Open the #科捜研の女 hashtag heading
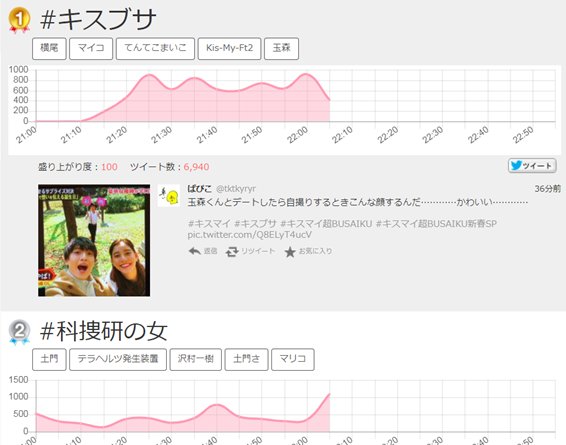Viewport: 566px width, 445px height. (104, 331)
